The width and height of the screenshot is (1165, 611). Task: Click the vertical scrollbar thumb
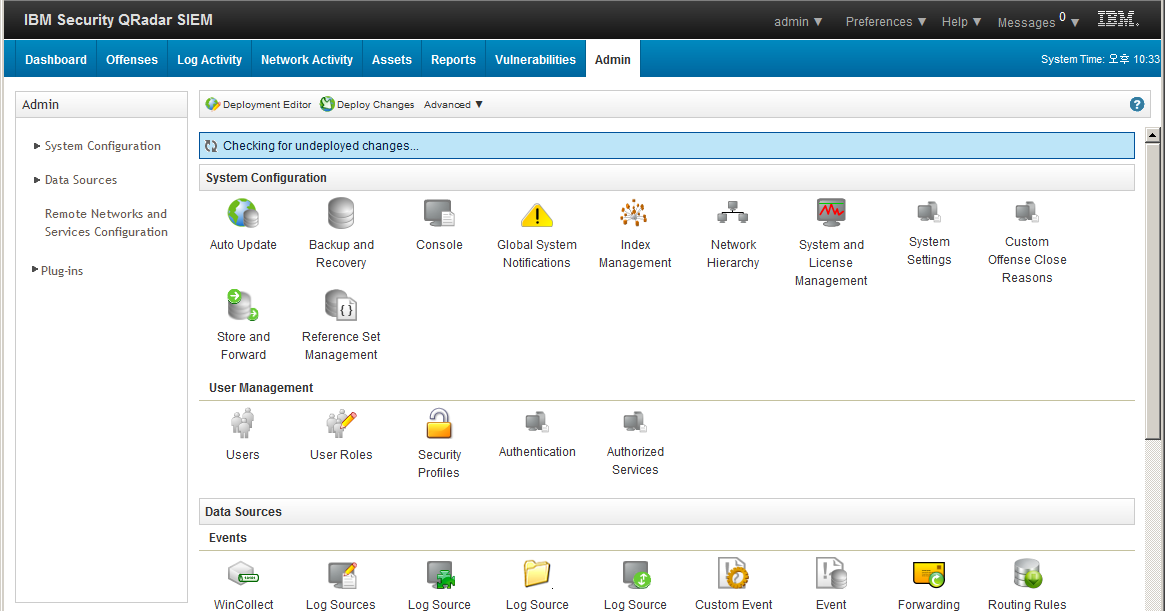pyautogui.click(x=1152, y=291)
